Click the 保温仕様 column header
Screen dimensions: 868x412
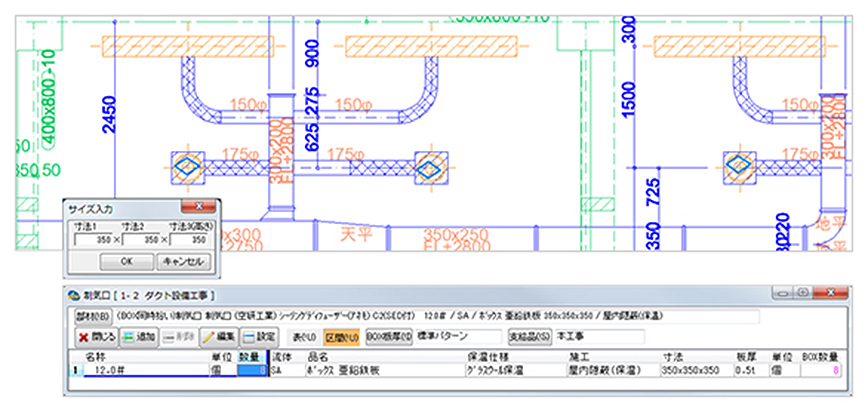pyautogui.click(x=487, y=355)
